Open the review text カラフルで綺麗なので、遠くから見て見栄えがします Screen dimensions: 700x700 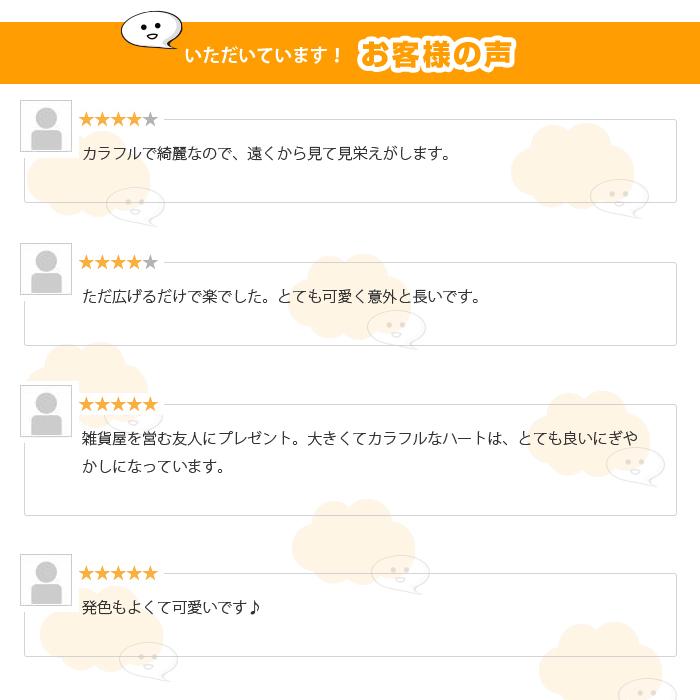(266, 154)
